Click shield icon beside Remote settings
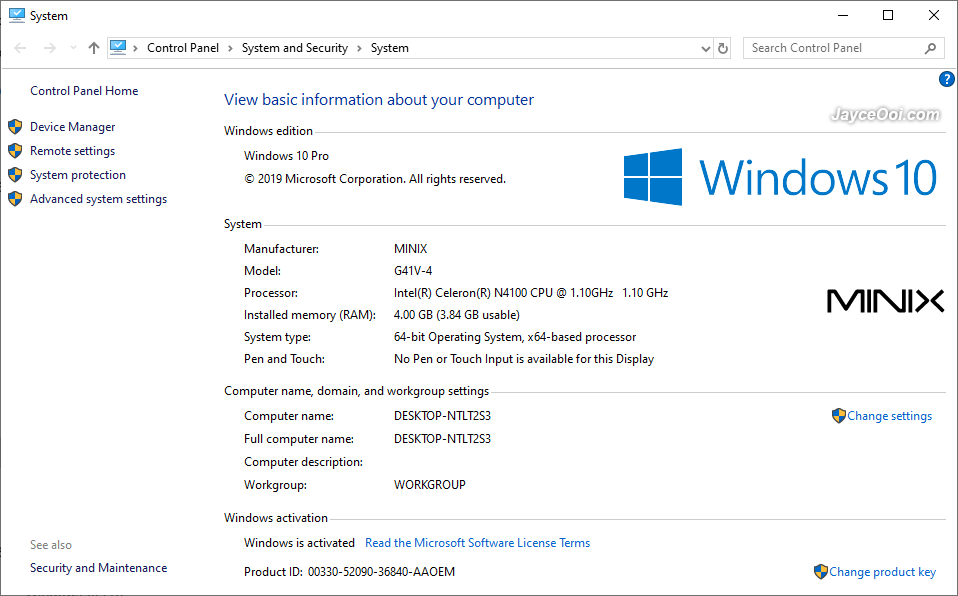This screenshot has width=958, height=596. coord(15,150)
